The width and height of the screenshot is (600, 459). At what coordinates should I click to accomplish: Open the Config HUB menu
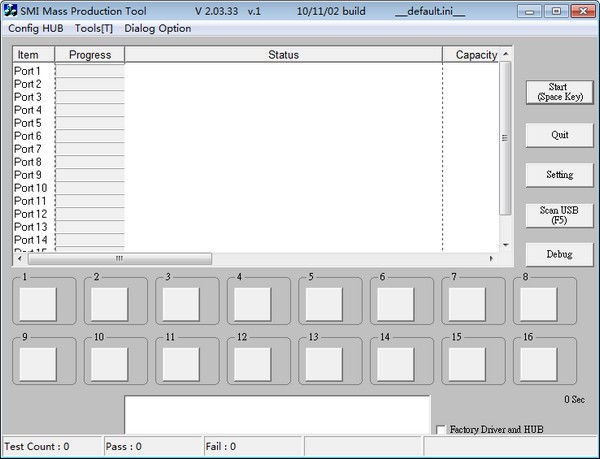click(x=36, y=28)
